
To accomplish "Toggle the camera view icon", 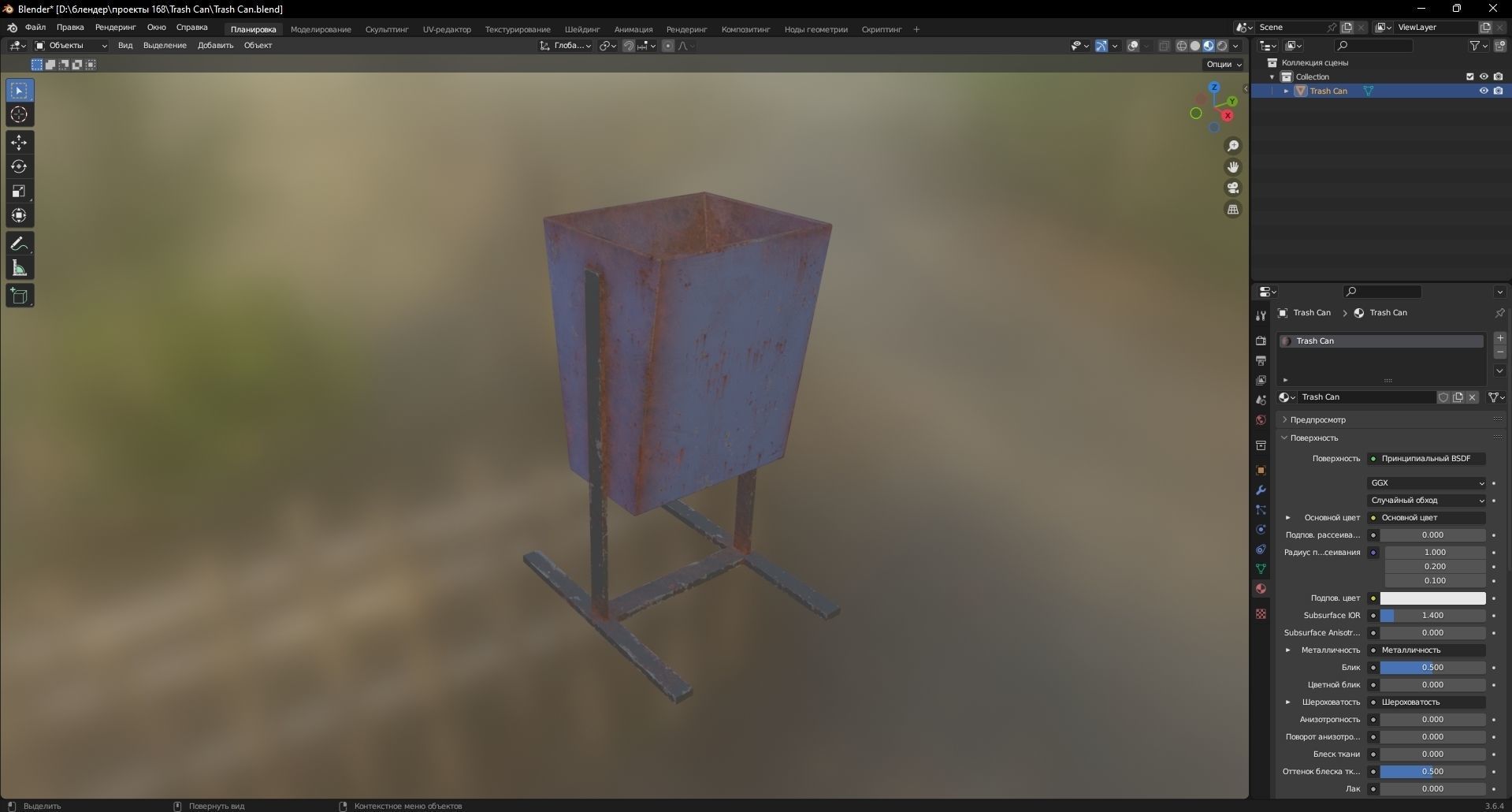I will tap(1233, 188).
